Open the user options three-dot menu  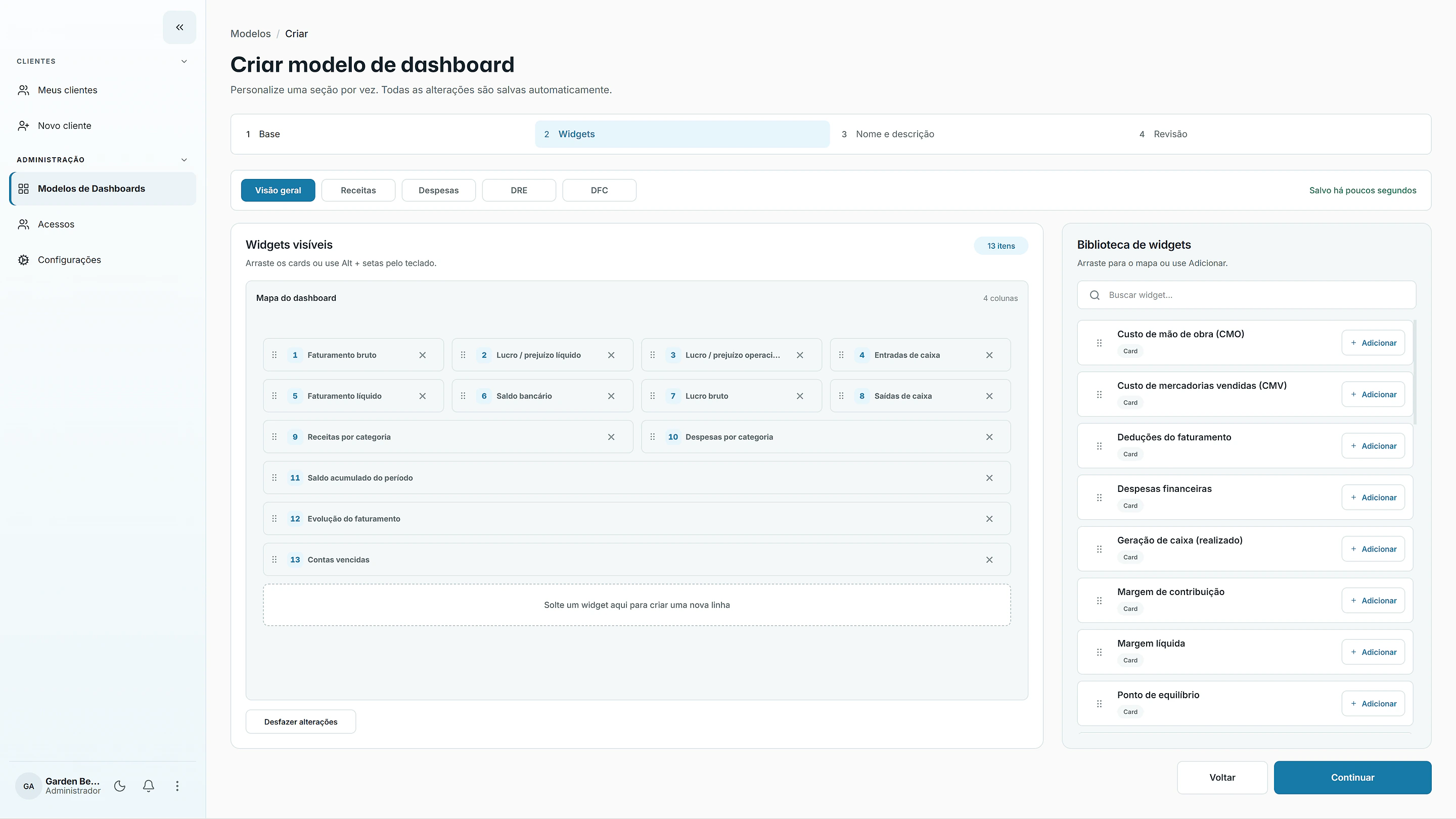[177, 786]
